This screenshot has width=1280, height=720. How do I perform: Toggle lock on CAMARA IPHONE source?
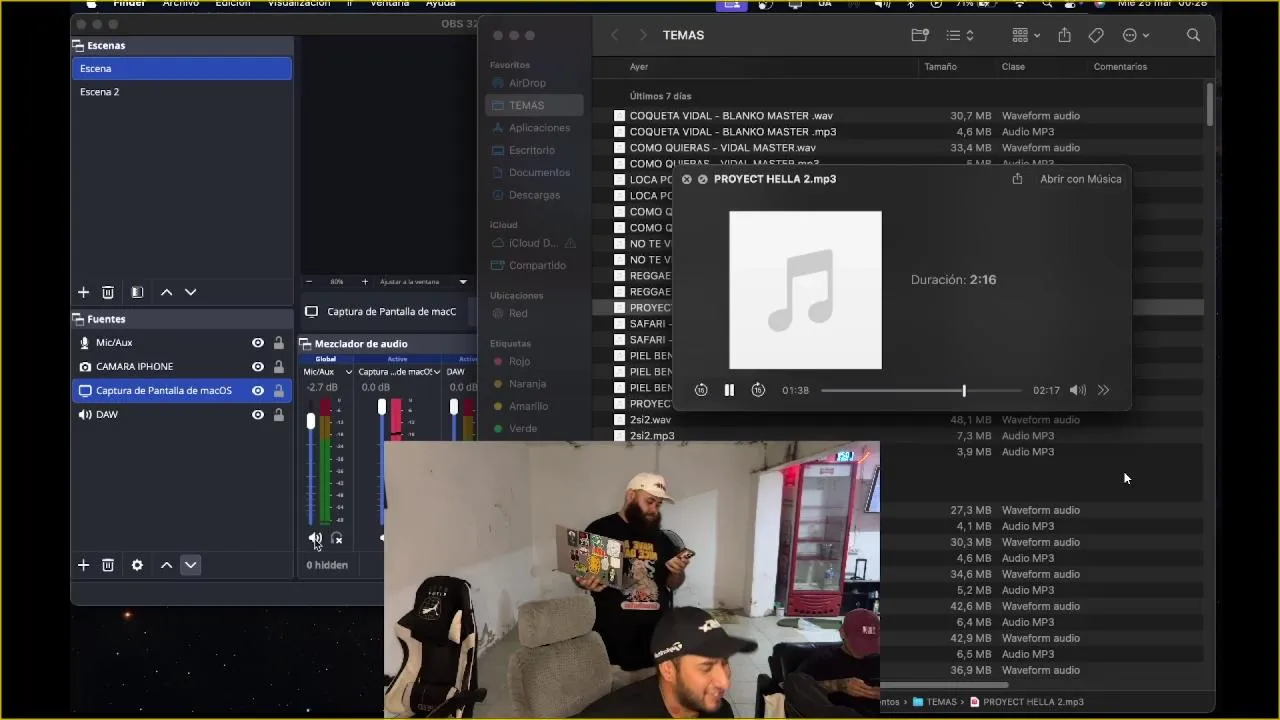279,367
